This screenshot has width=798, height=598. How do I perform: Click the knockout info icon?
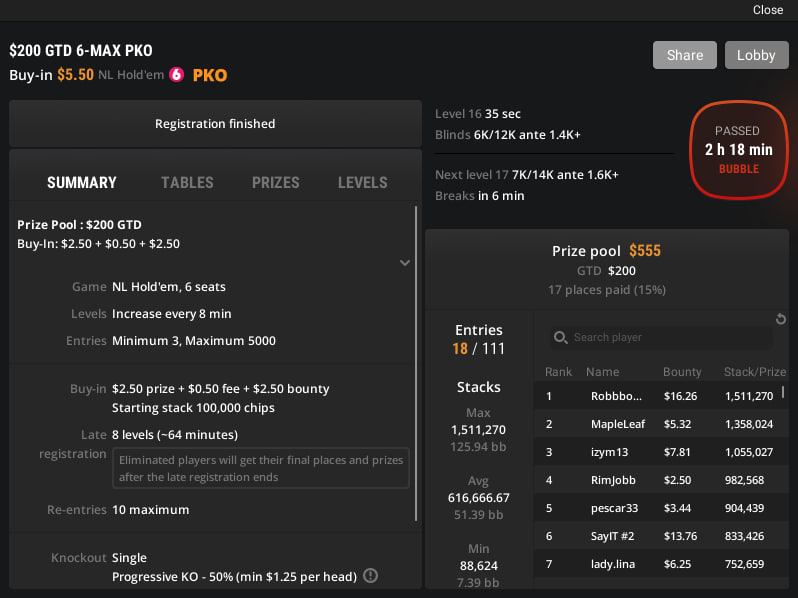click(x=370, y=575)
